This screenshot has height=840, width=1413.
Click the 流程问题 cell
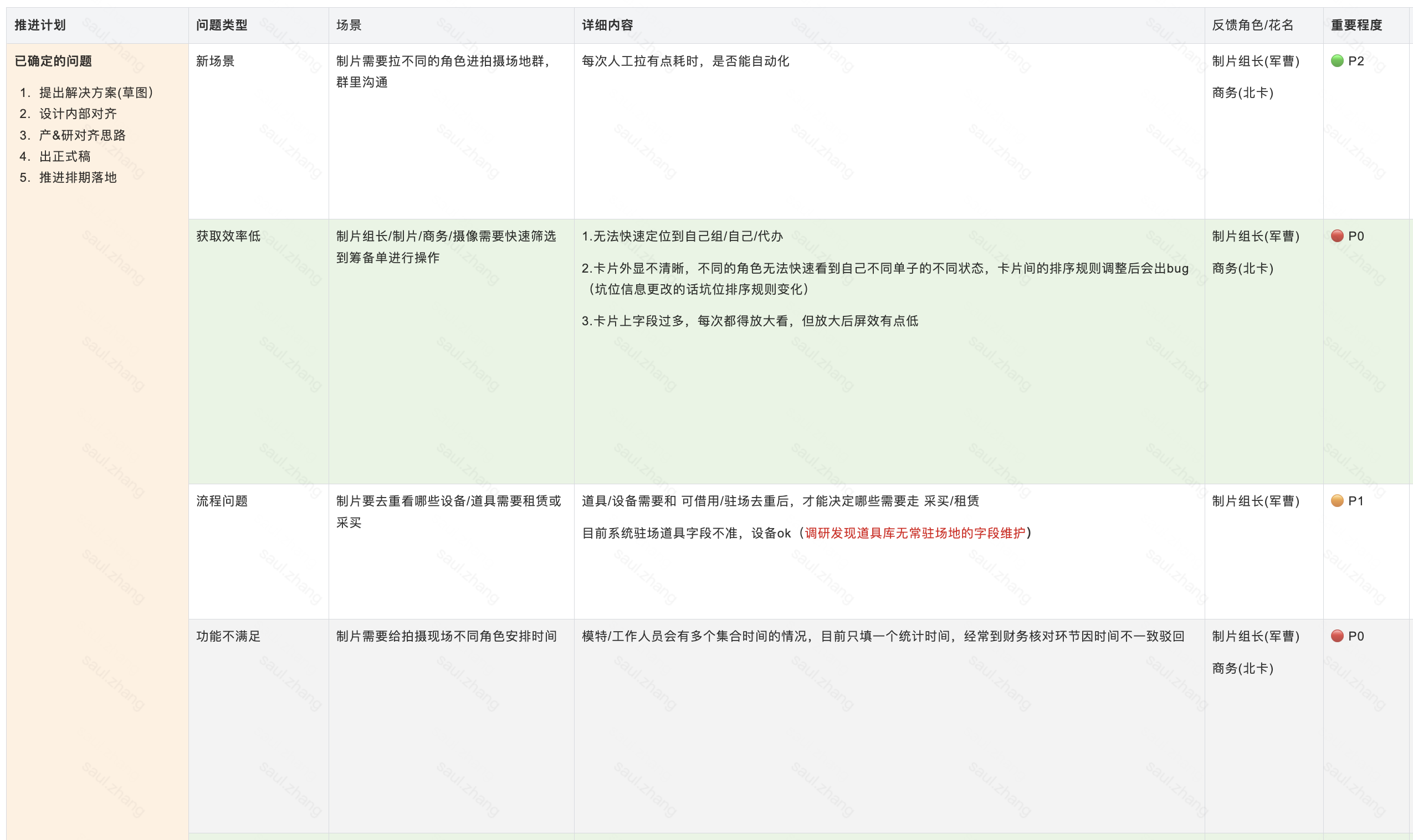tap(222, 501)
